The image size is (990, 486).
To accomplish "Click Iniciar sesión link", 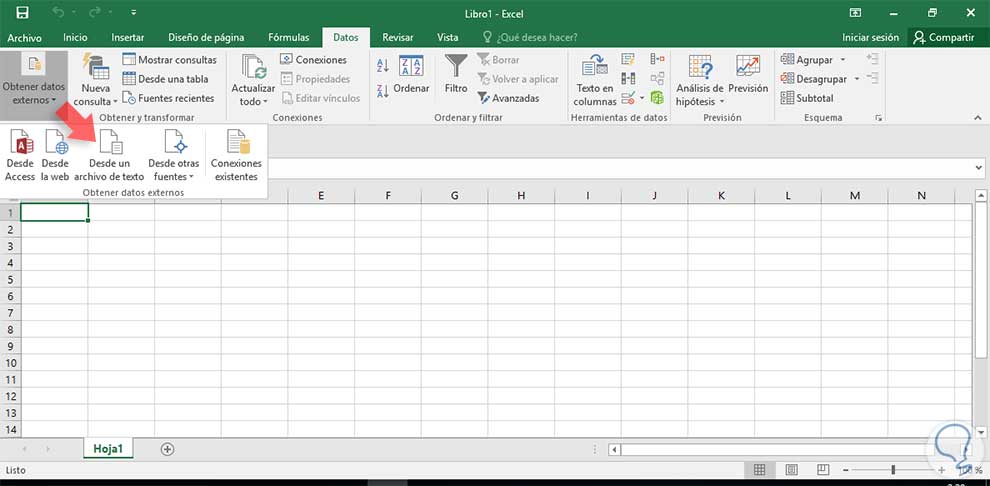I will [x=870, y=37].
